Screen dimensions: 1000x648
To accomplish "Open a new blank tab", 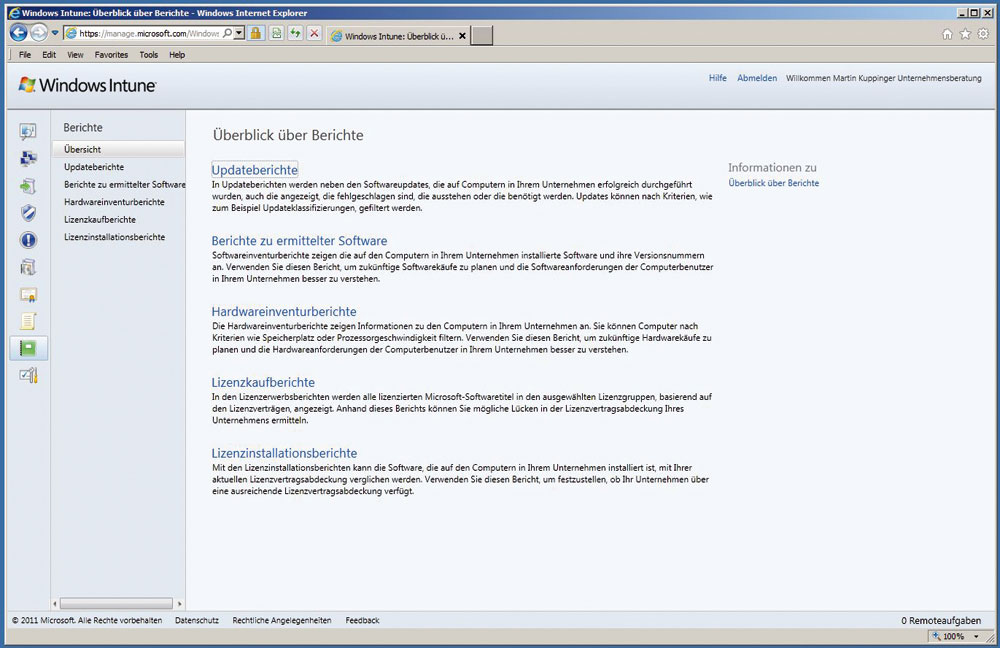I will coord(482,36).
